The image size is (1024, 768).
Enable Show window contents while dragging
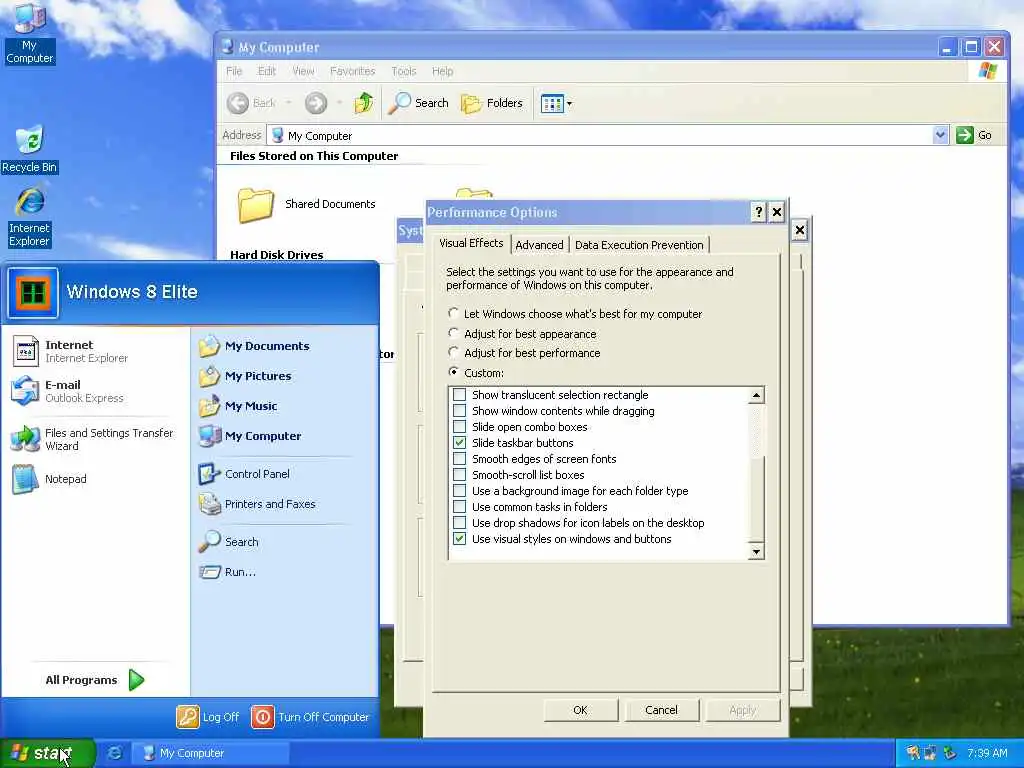coord(460,411)
